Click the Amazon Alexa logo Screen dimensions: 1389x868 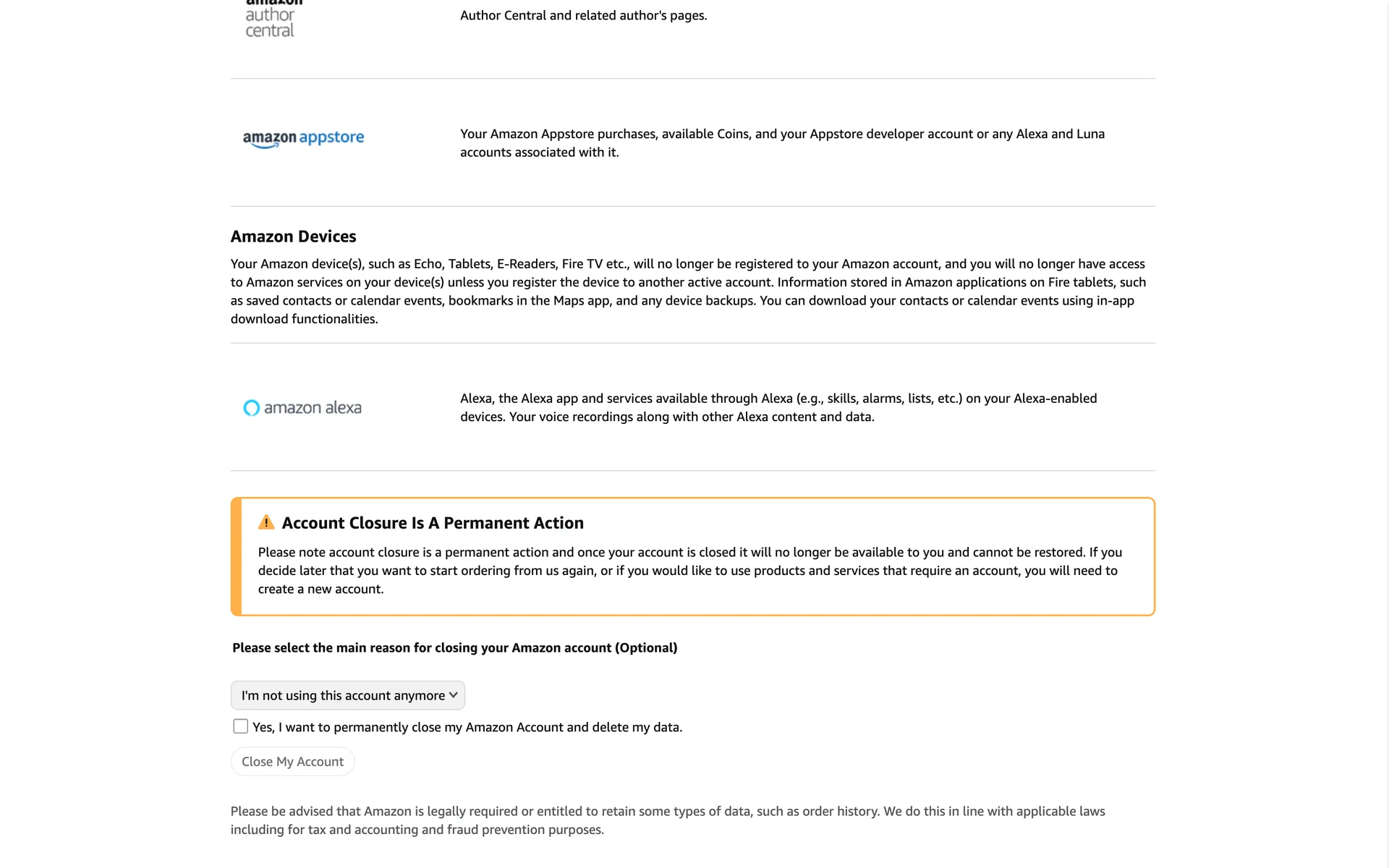click(302, 408)
